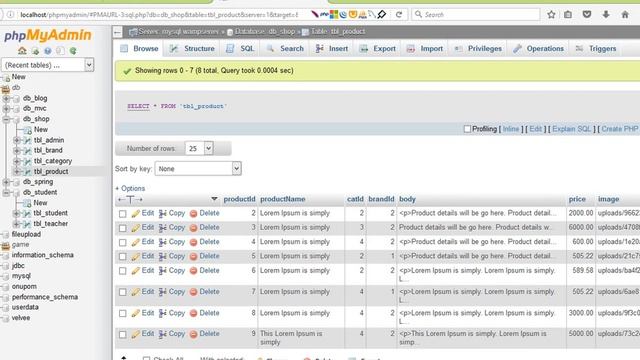Switch to the Structure tab
640x360 pixels.
[192, 49]
